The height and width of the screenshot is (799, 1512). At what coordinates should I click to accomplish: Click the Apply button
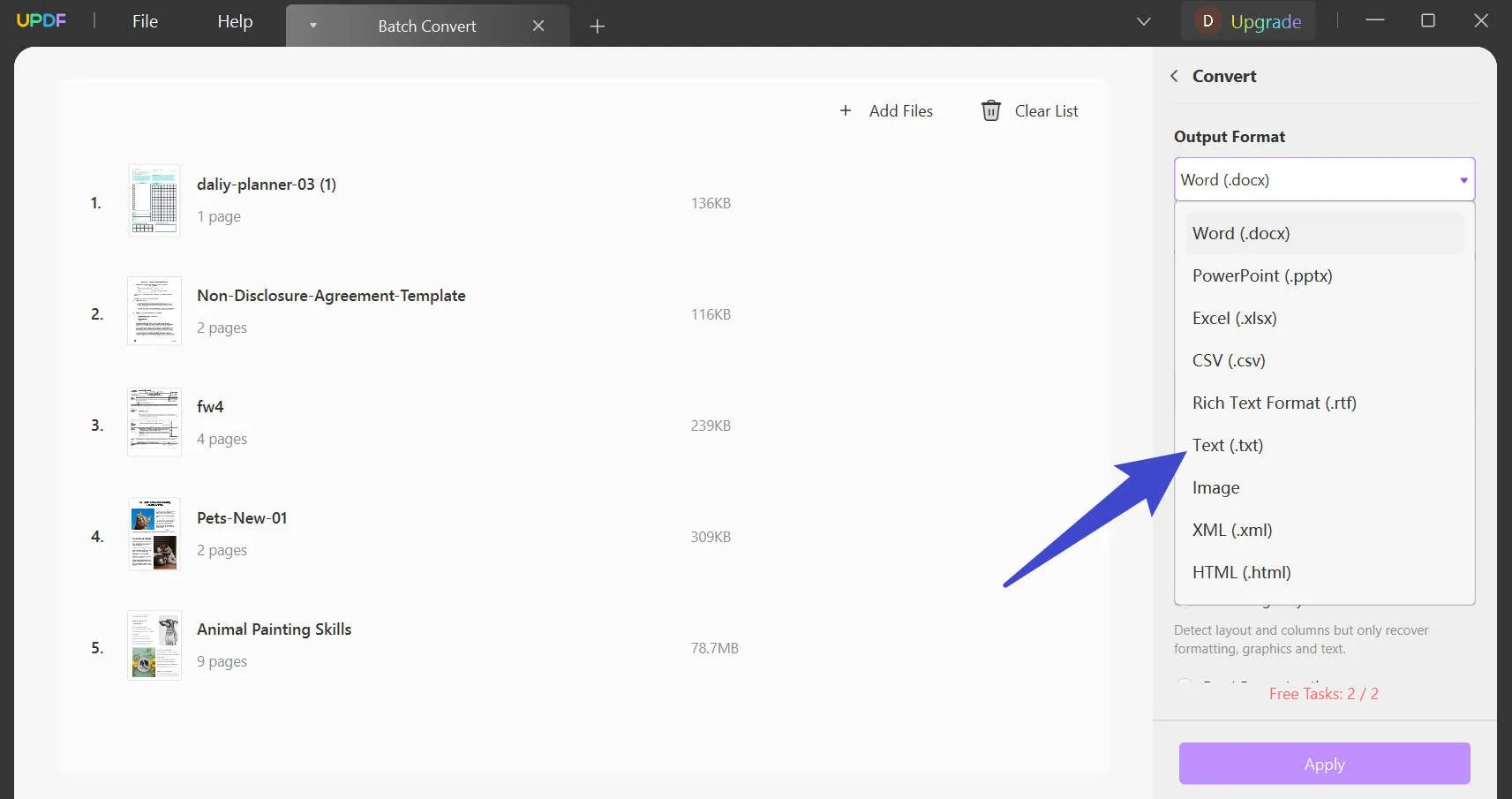(x=1323, y=764)
